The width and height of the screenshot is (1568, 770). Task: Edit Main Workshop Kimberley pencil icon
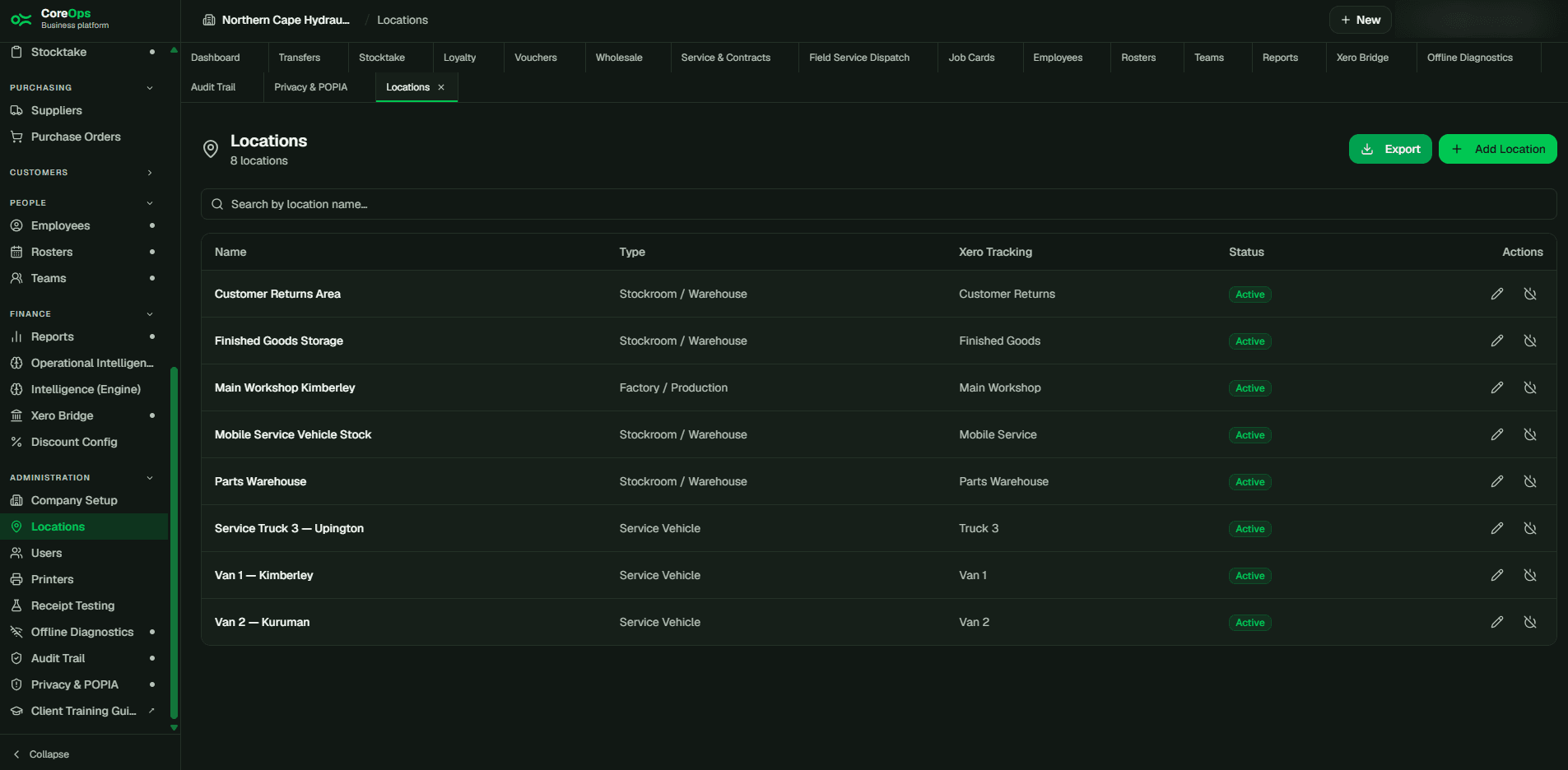pyautogui.click(x=1497, y=387)
